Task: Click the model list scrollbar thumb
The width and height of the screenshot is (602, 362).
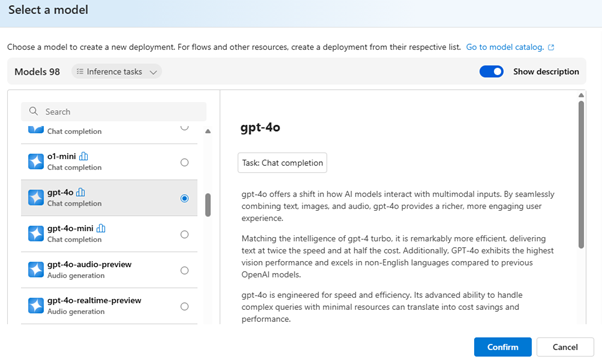Action: coord(208,205)
